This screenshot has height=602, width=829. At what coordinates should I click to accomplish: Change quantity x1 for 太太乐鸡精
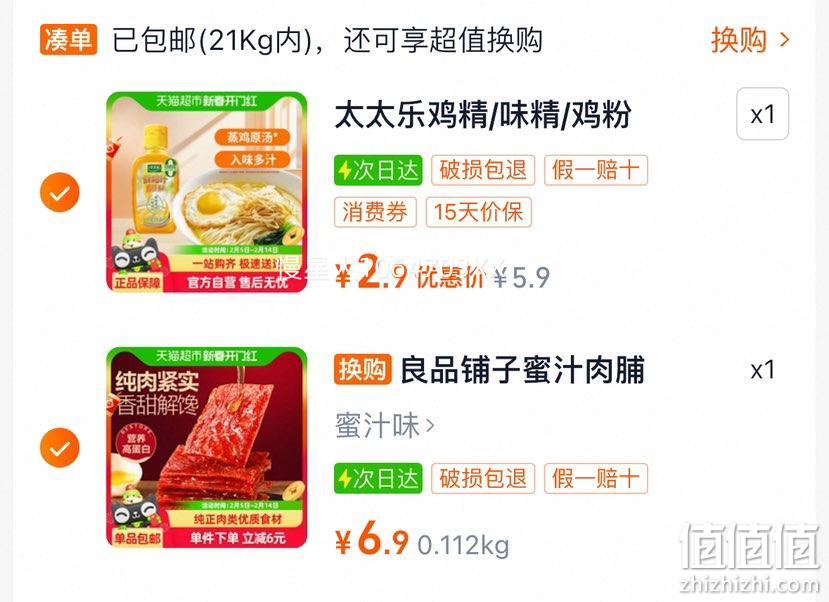click(x=762, y=114)
